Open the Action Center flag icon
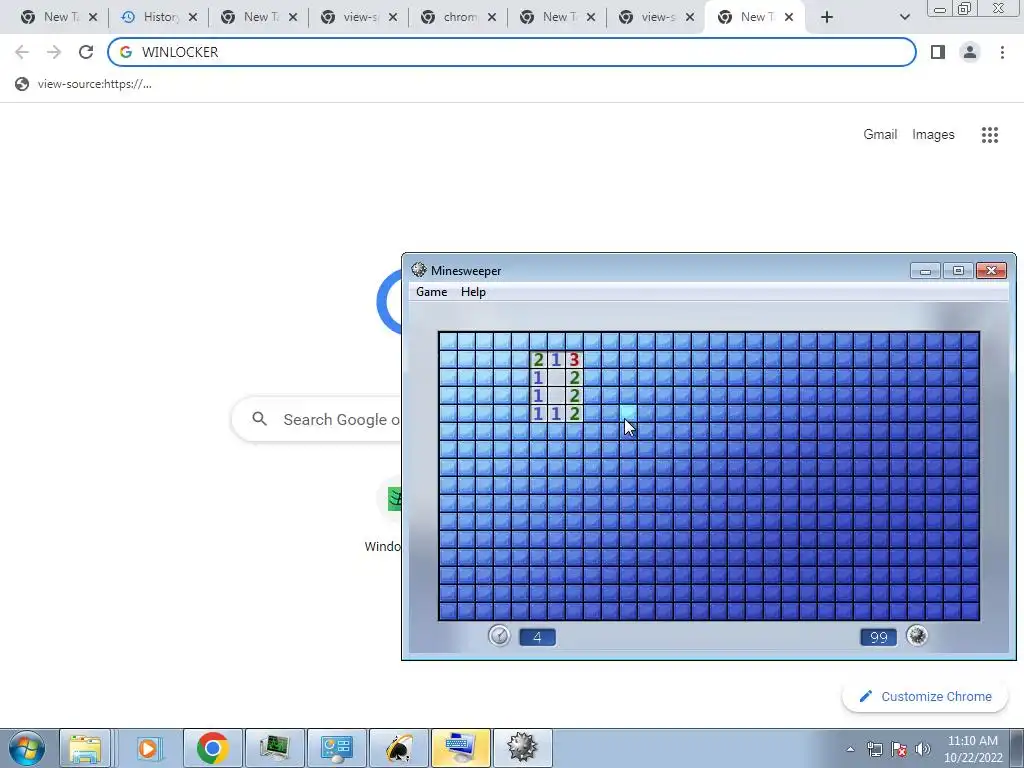This screenshot has height=768, width=1024. click(899, 749)
